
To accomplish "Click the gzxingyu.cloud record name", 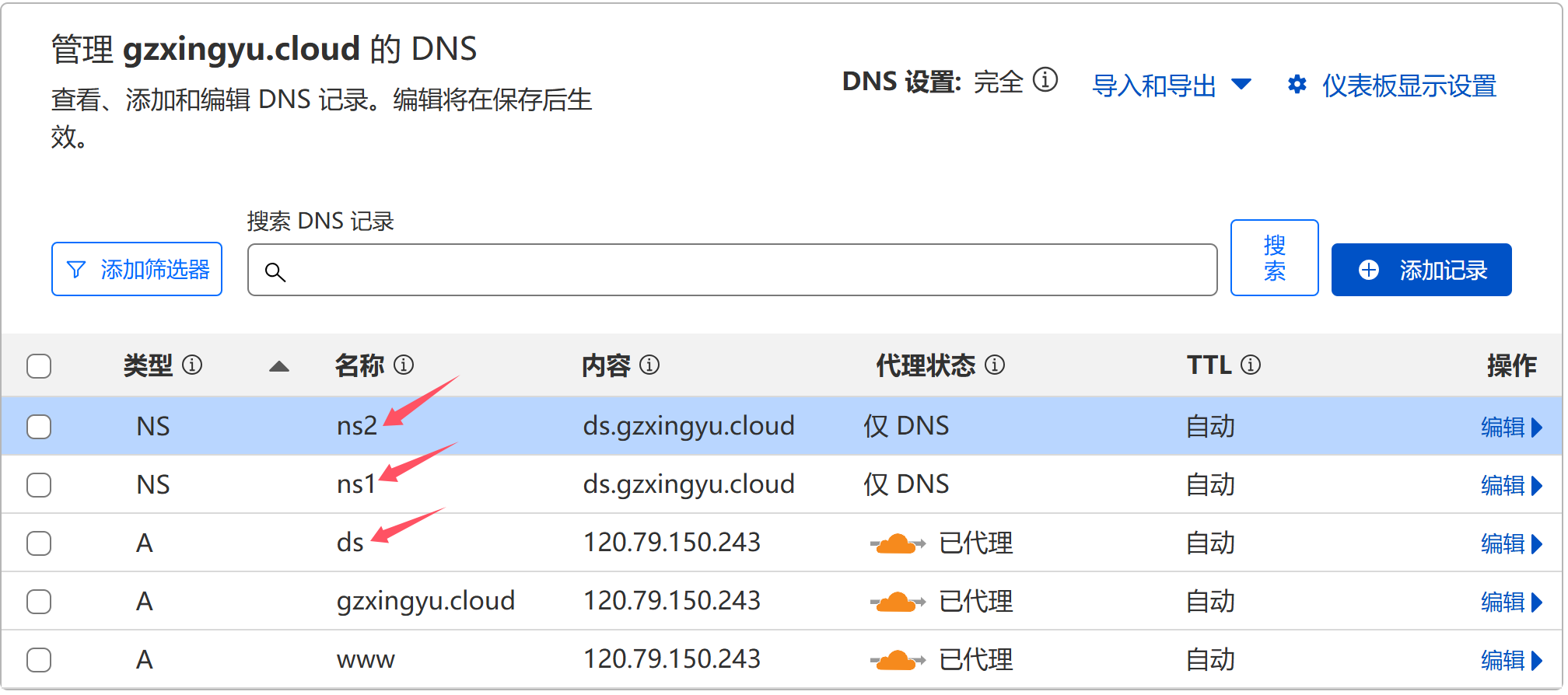I will tap(425, 601).
